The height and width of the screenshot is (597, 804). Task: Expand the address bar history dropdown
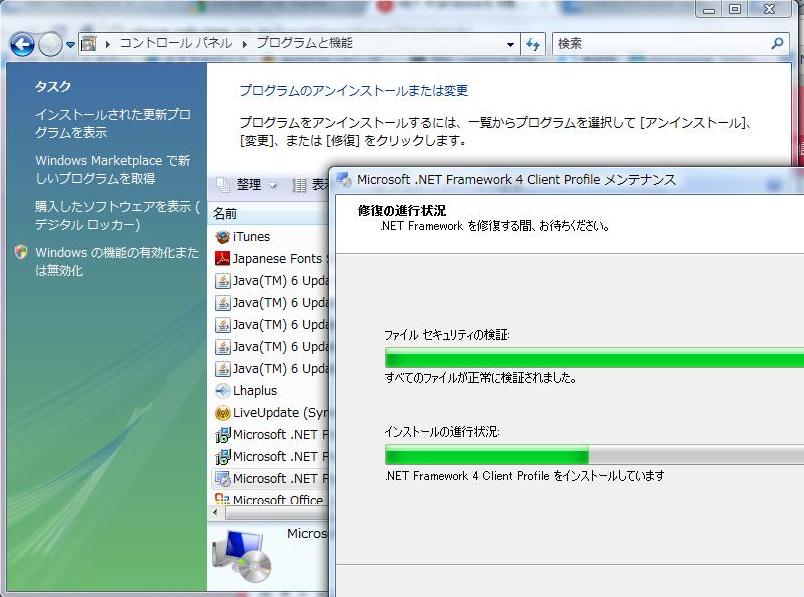510,45
